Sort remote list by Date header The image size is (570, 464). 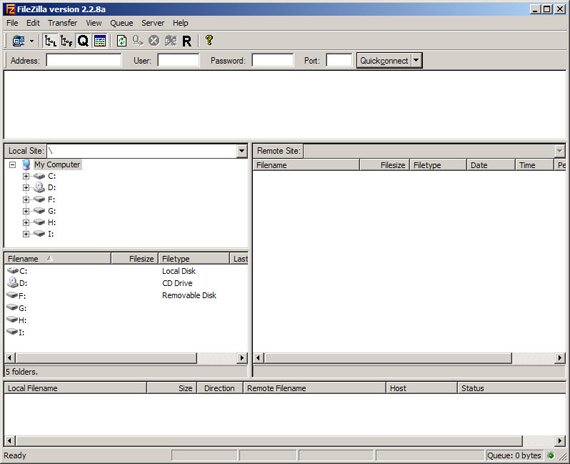point(490,165)
